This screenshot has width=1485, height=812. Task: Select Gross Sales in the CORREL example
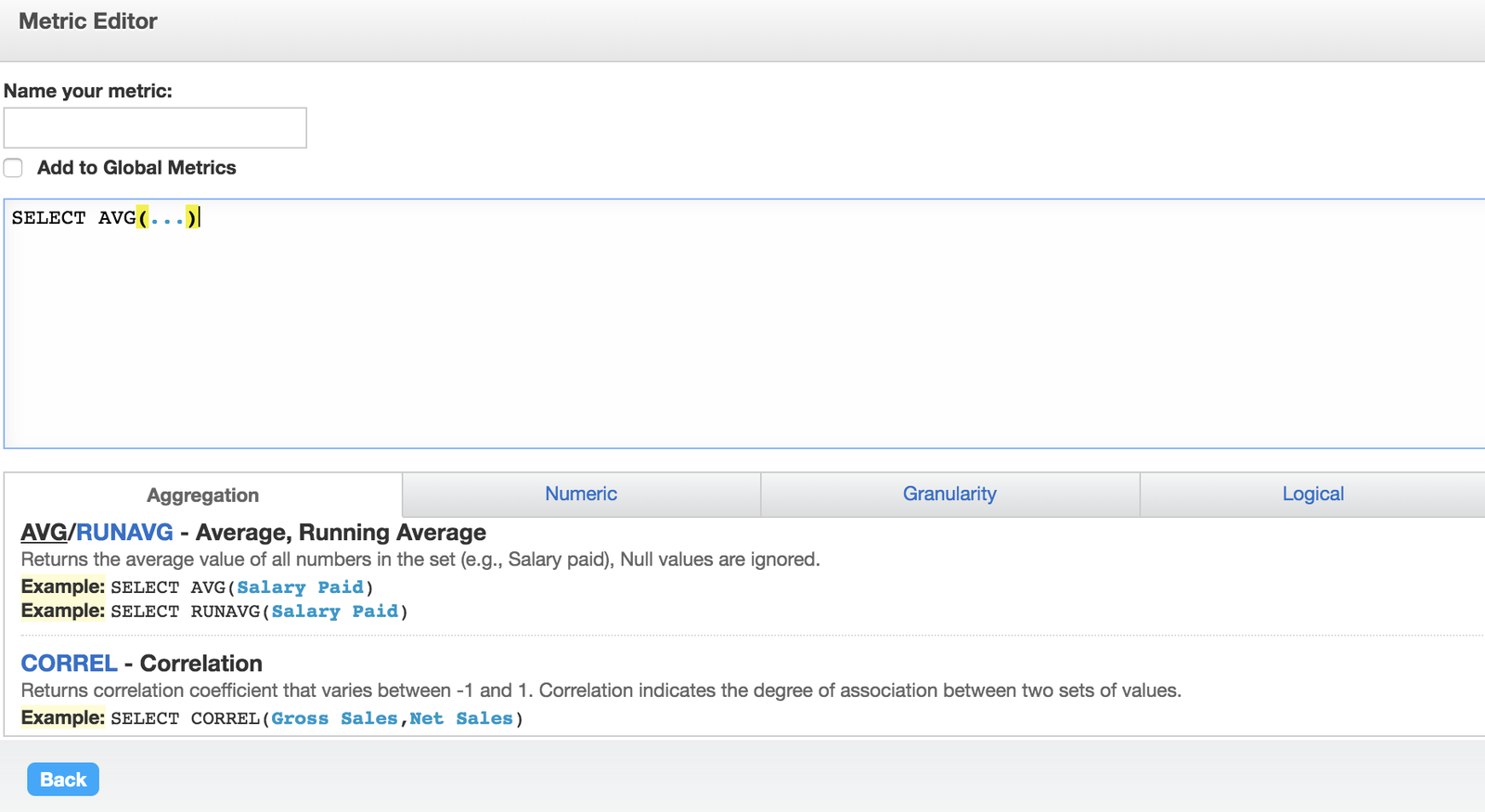[334, 718]
